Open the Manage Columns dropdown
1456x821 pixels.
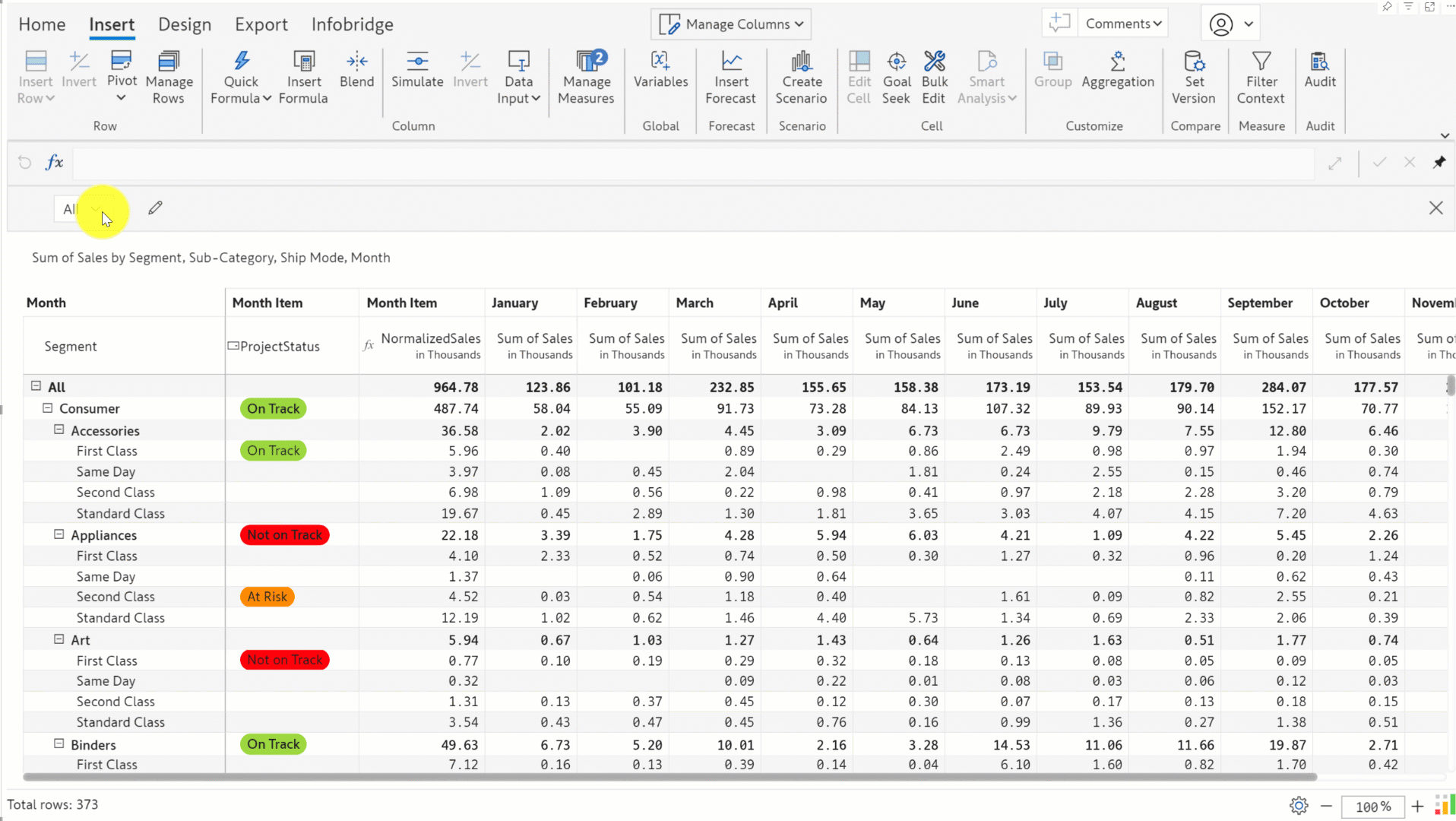(730, 24)
